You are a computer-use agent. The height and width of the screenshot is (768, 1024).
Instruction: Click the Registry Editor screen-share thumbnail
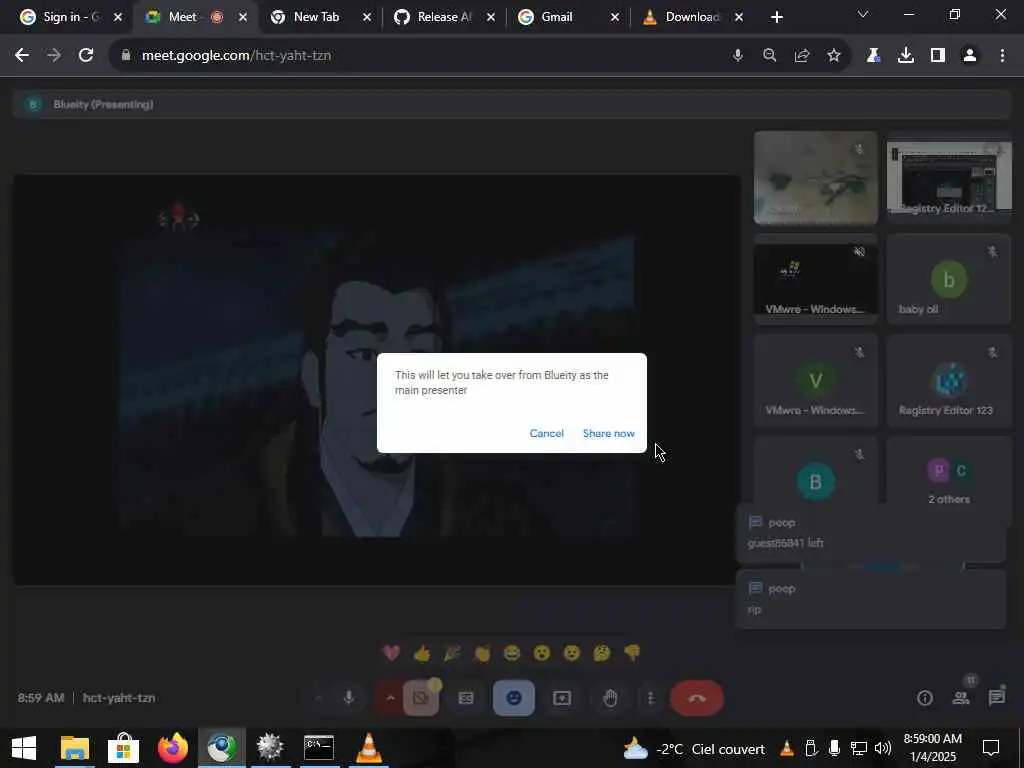[948, 178]
